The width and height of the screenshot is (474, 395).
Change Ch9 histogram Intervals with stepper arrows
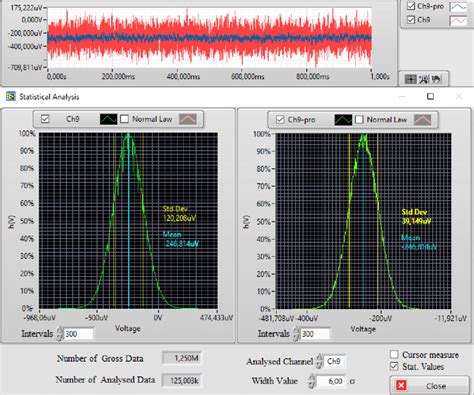pos(60,334)
